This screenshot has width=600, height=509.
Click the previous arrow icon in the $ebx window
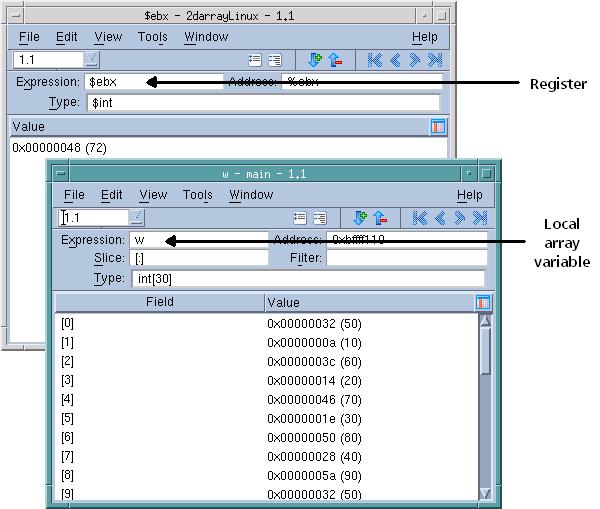pyautogui.click(x=394, y=59)
